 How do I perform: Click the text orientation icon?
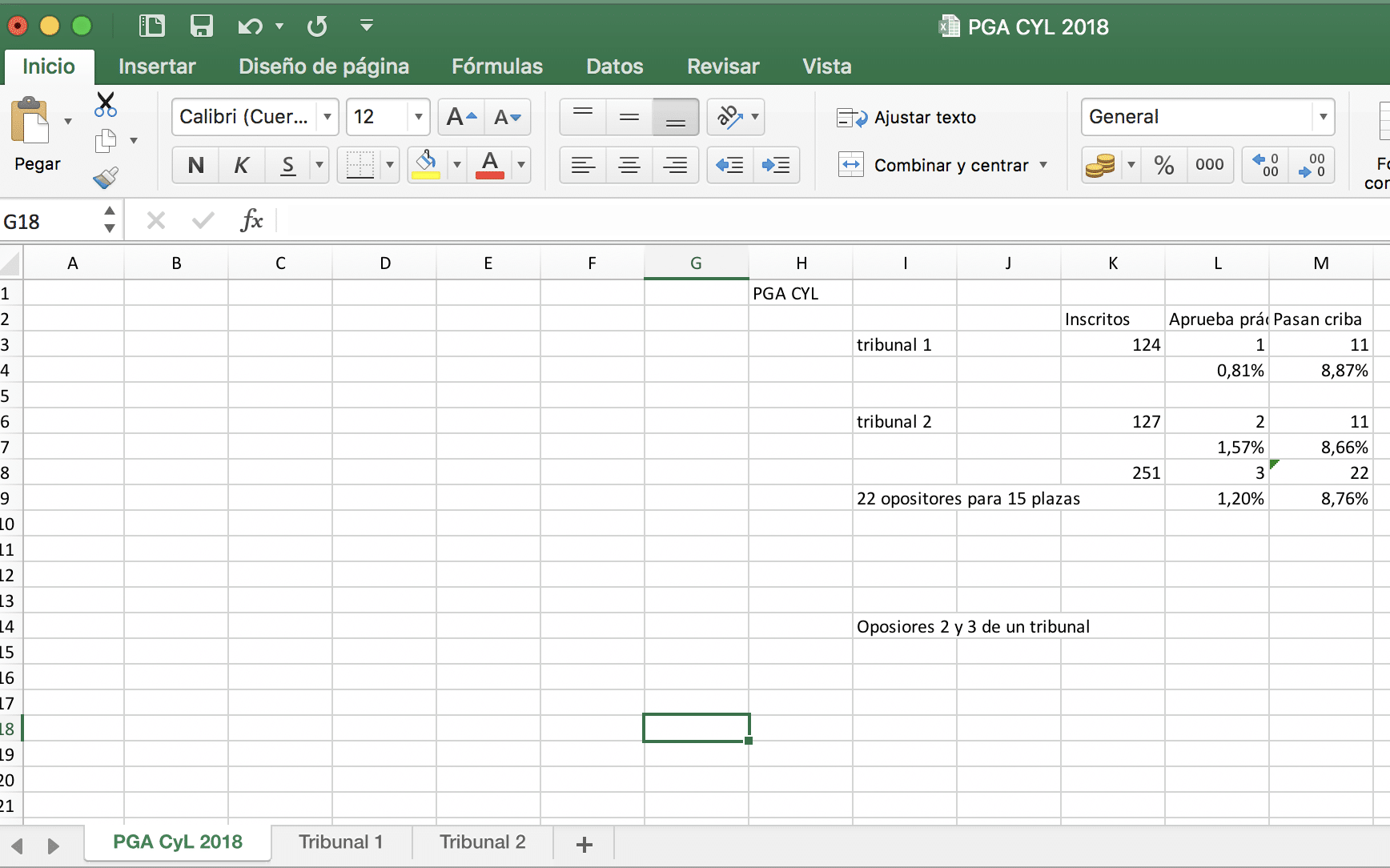point(729,117)
